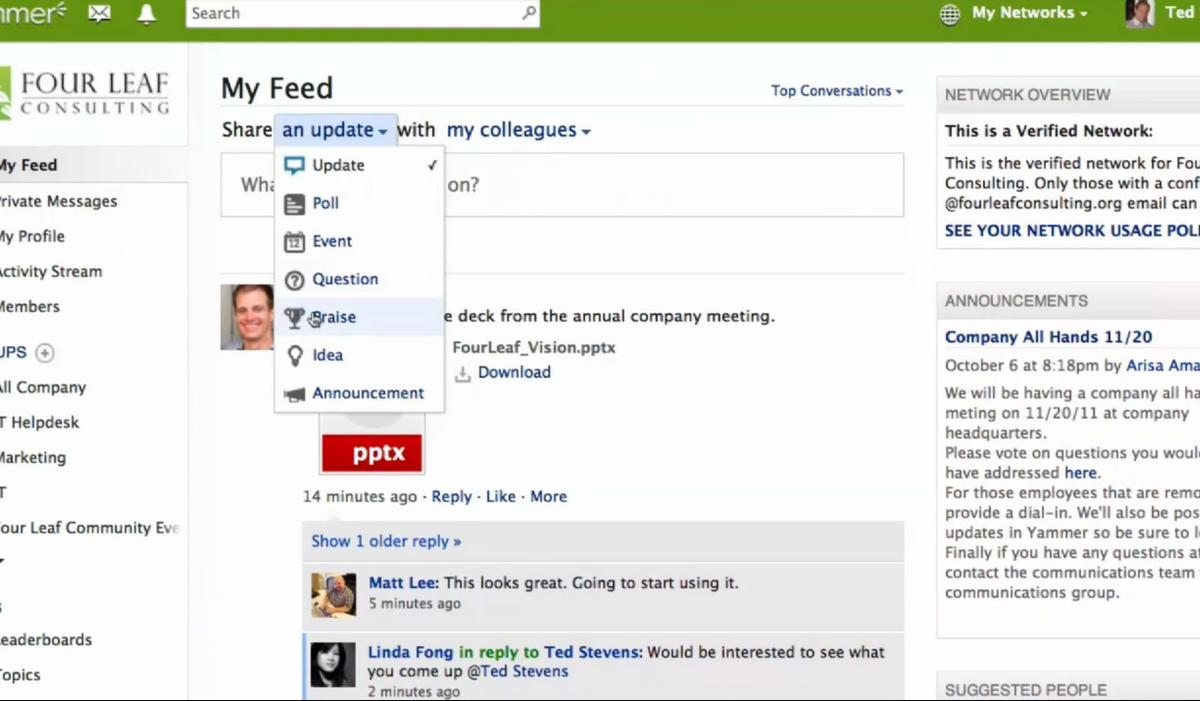1200x701 pixels.
Task: Open the notifications bell icon
Action: tap(147, 13)
